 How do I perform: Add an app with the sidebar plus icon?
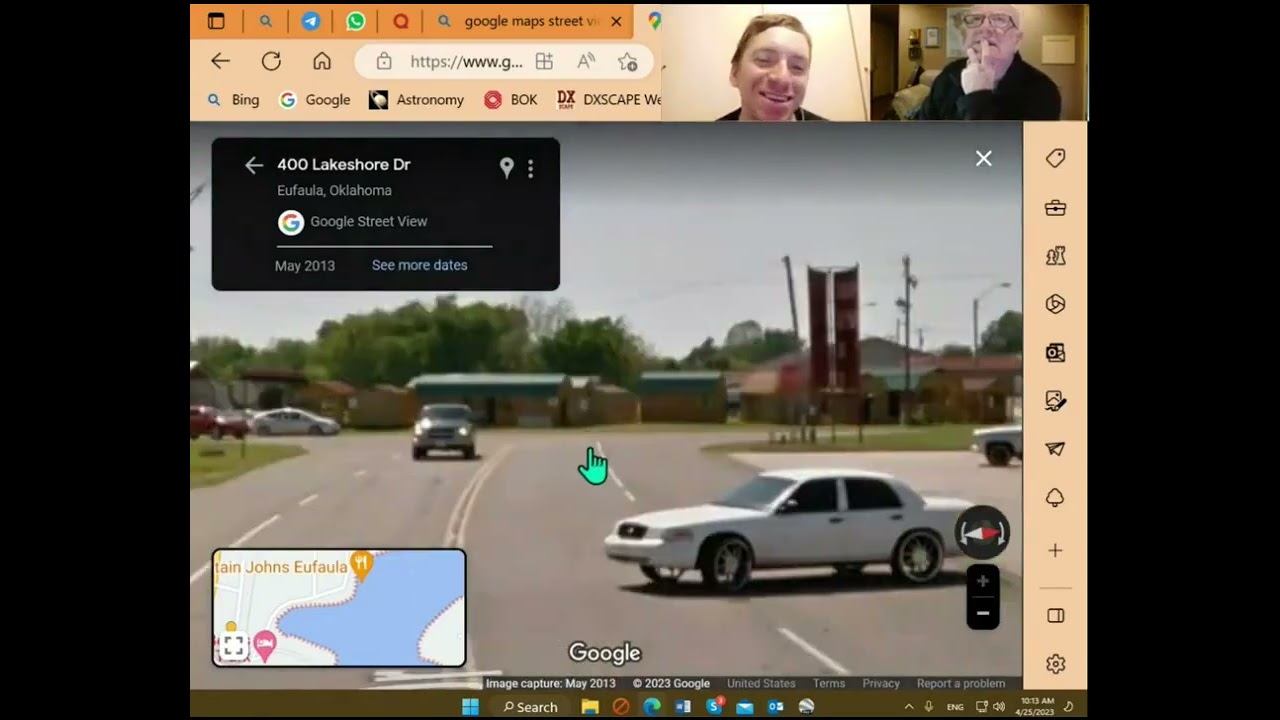click(x=1055, y=551)
